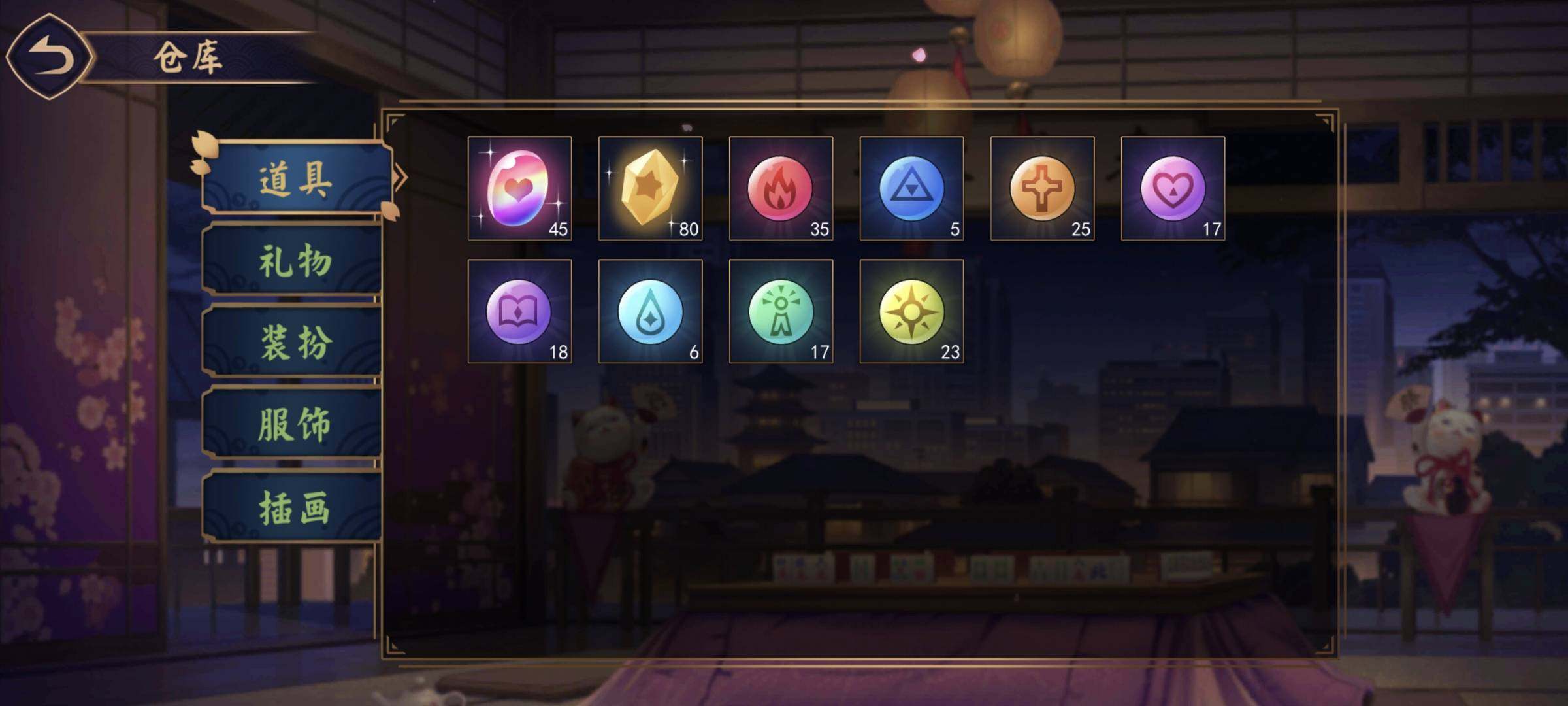Switch to the 插画 illustrations tab

[x=293, y=507]
